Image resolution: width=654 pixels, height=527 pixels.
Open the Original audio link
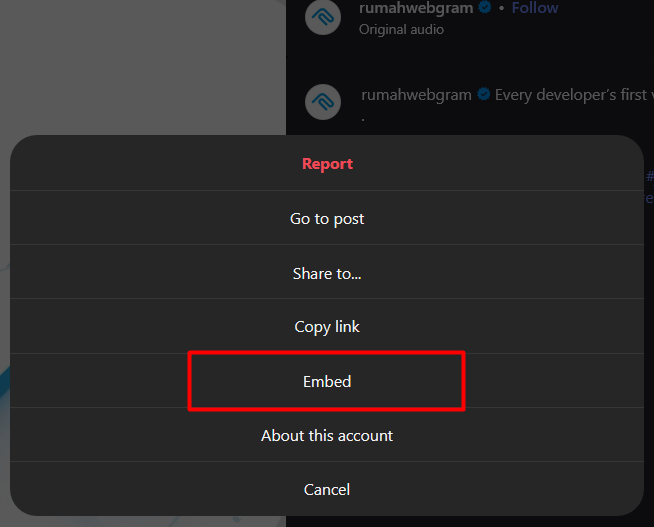(401, 29)
